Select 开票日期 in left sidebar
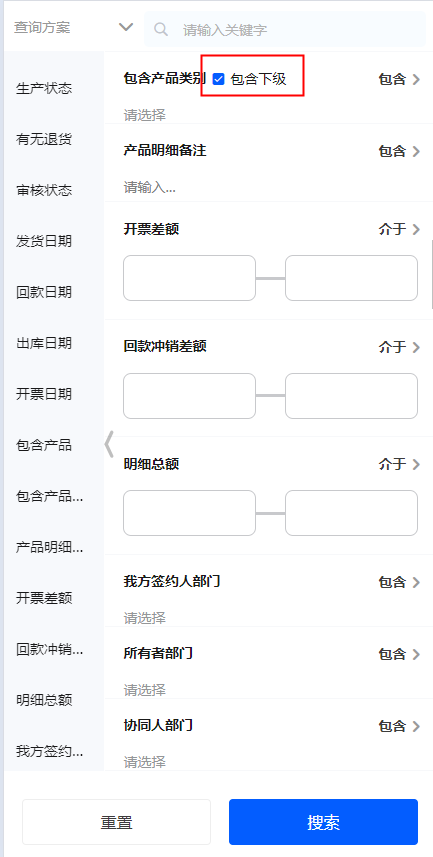The image size is (433, 857). tap(44, 394)
